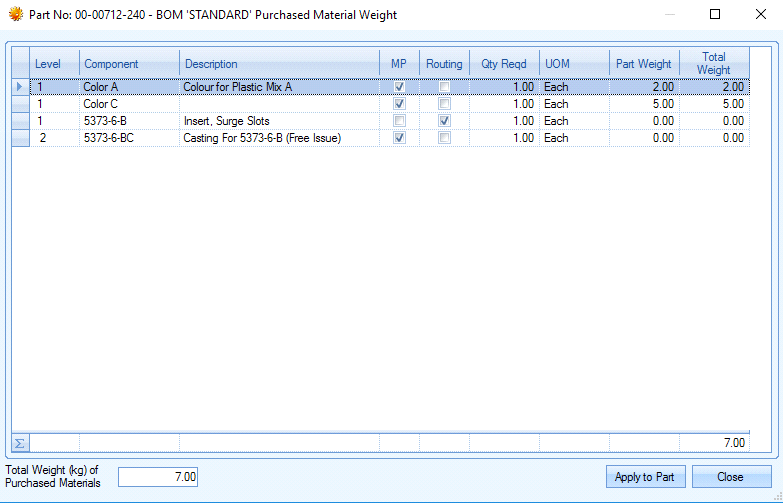Click the Description column header

click(279, 64)
